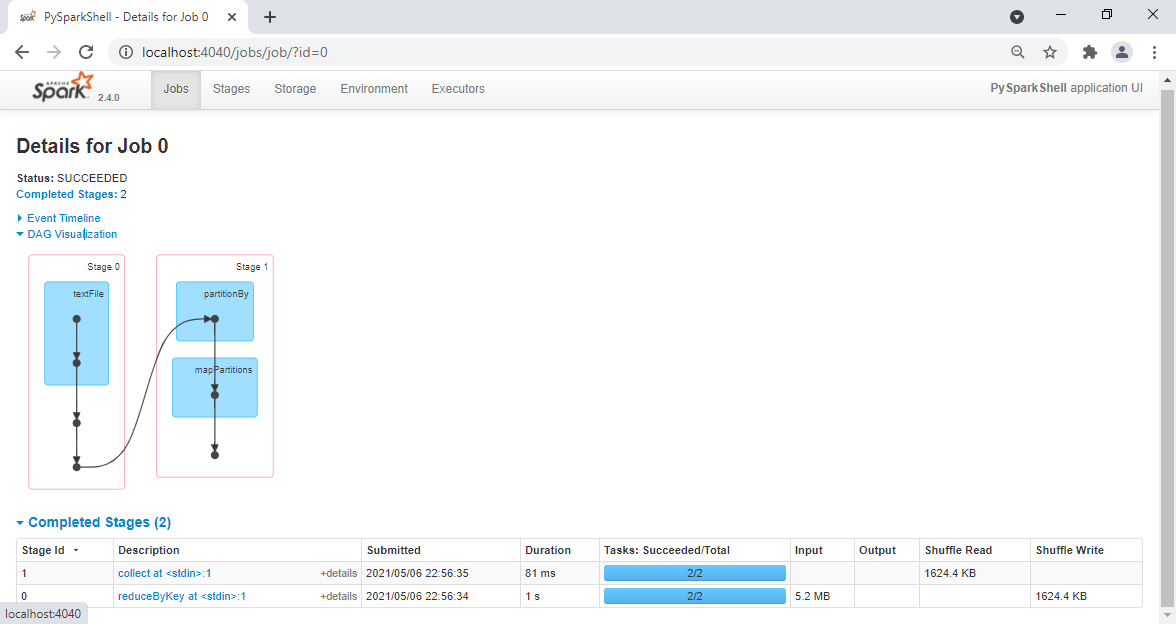Open the 'reduceByKey at <stdin>:1' stage link
The width and height of the screenshot is (1176, 624).
coord(181,596)
